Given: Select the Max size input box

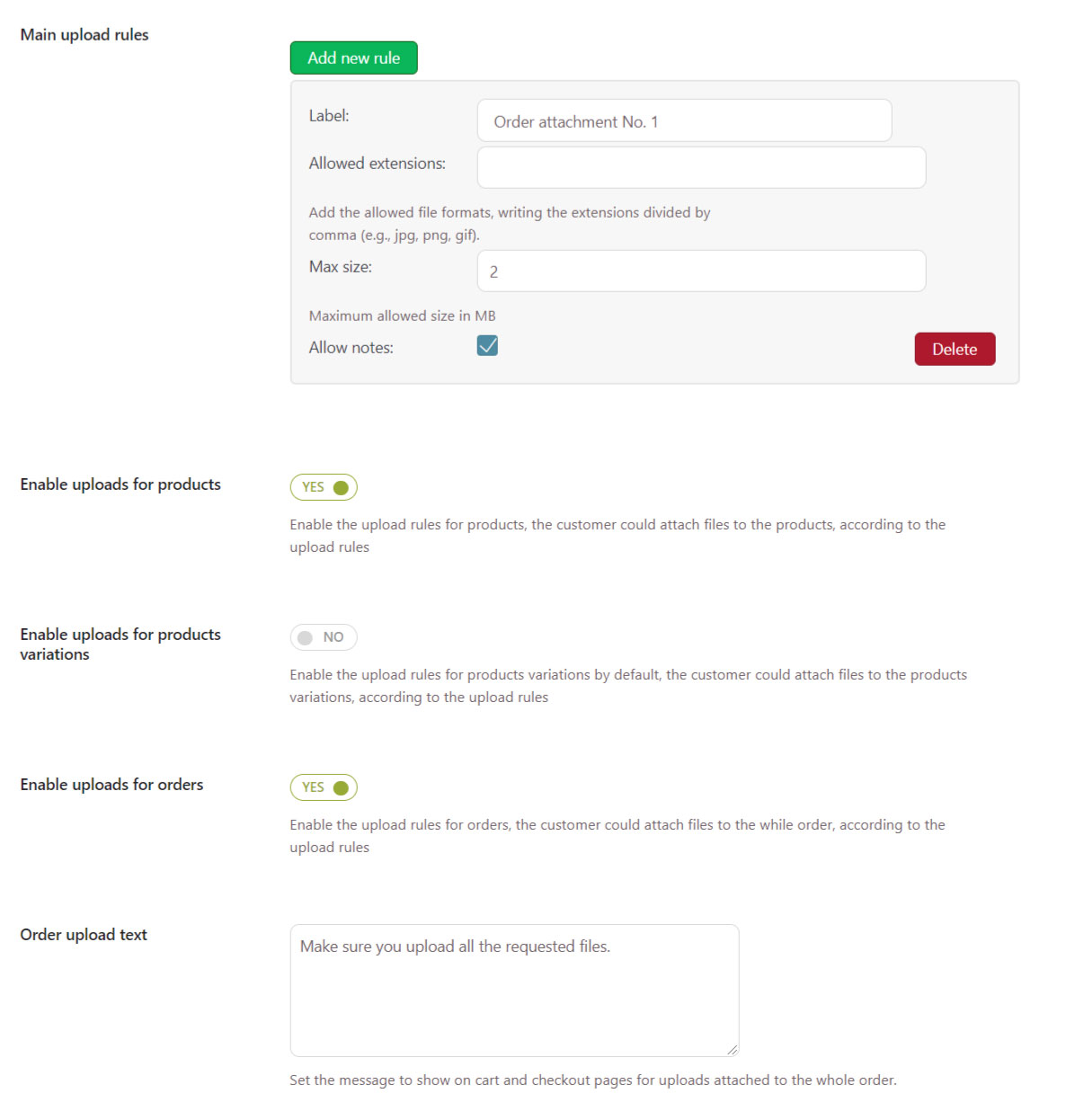Looking at the screenshot, I should coord(701,271).
